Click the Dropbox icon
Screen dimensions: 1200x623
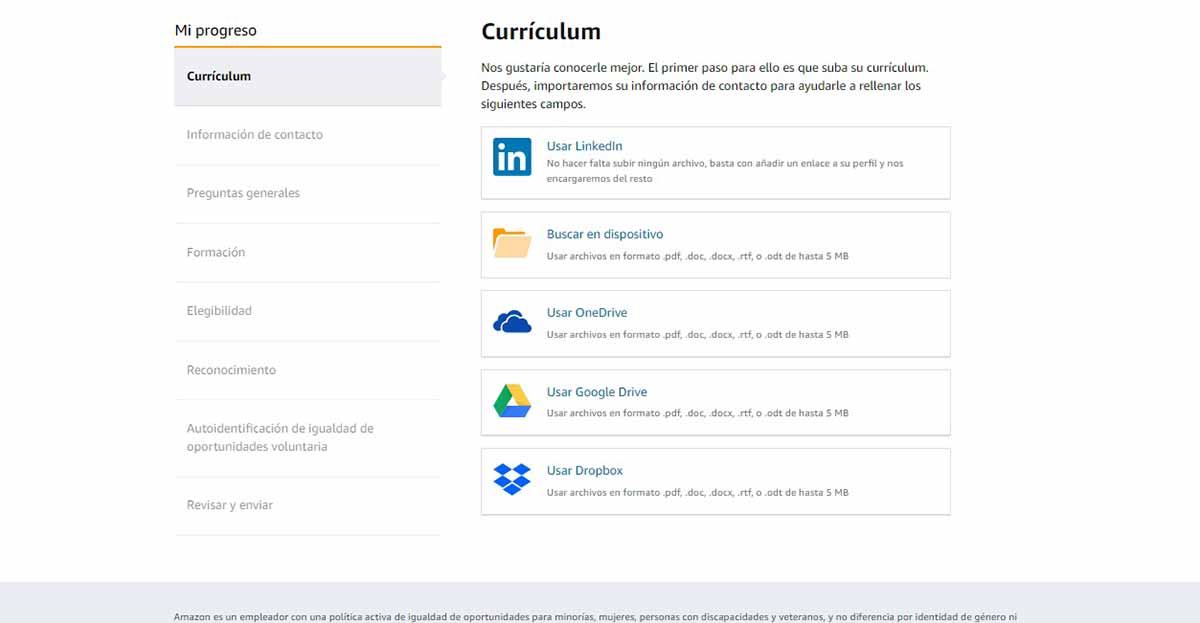click(x=511, y=479)
